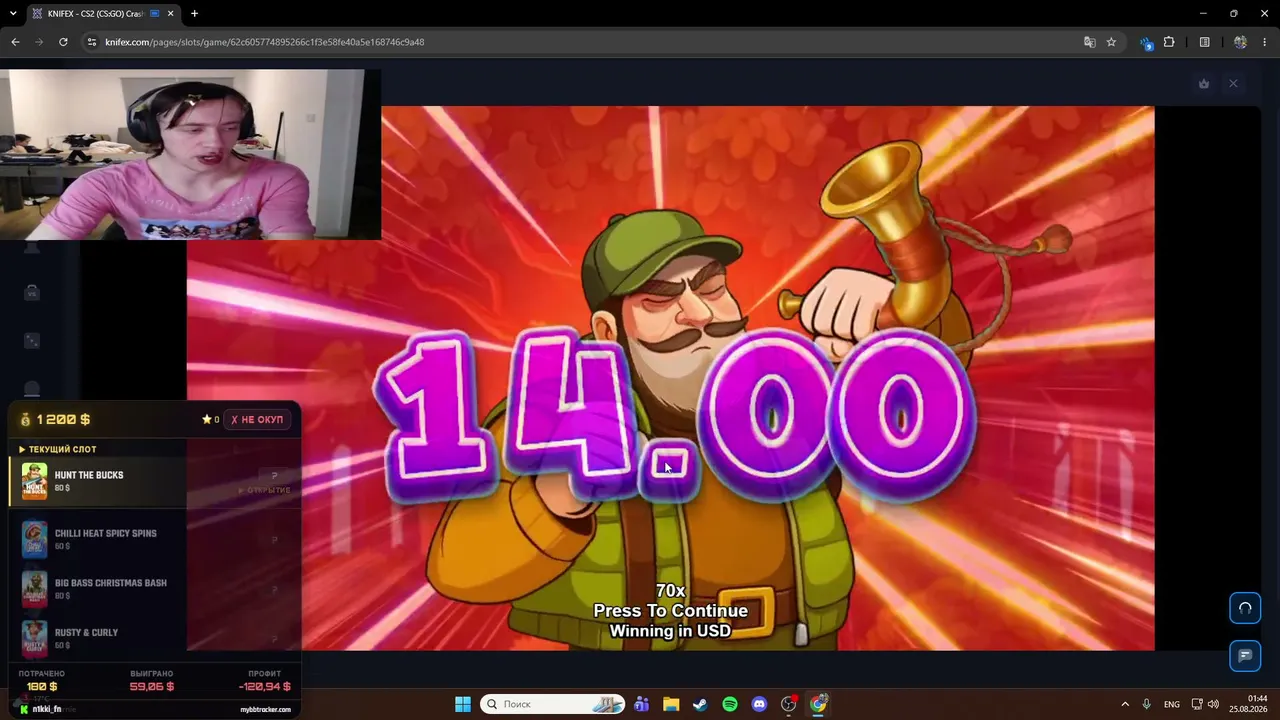This screenshot has width=1280, height=720.
Task: Open Spotify from the taskbar
Action: 730,704
